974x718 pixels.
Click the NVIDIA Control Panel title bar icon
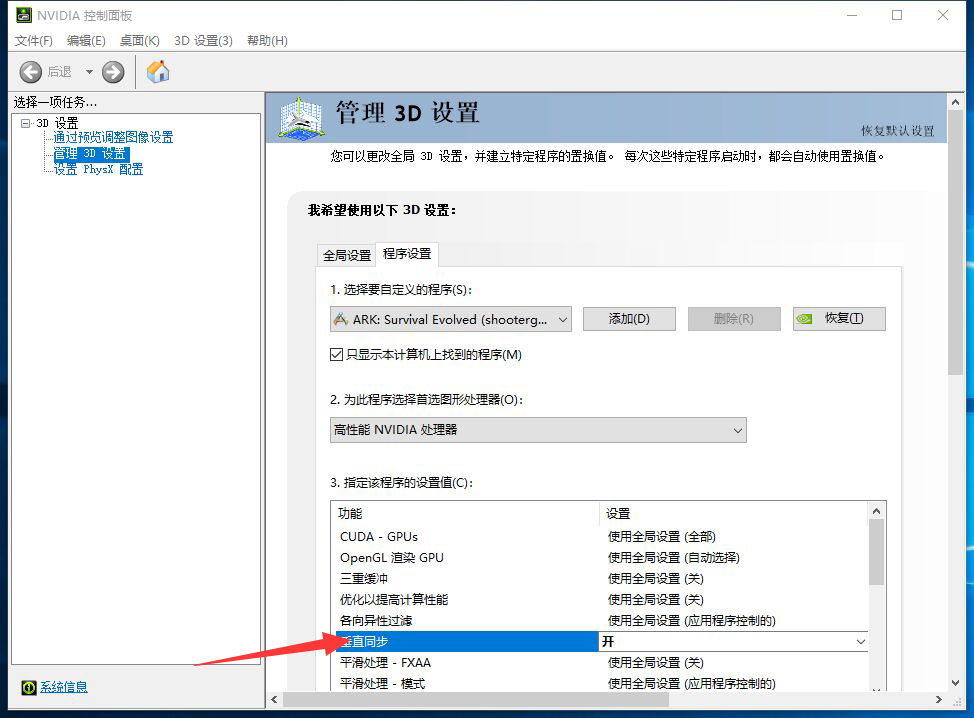pos(23,15)
